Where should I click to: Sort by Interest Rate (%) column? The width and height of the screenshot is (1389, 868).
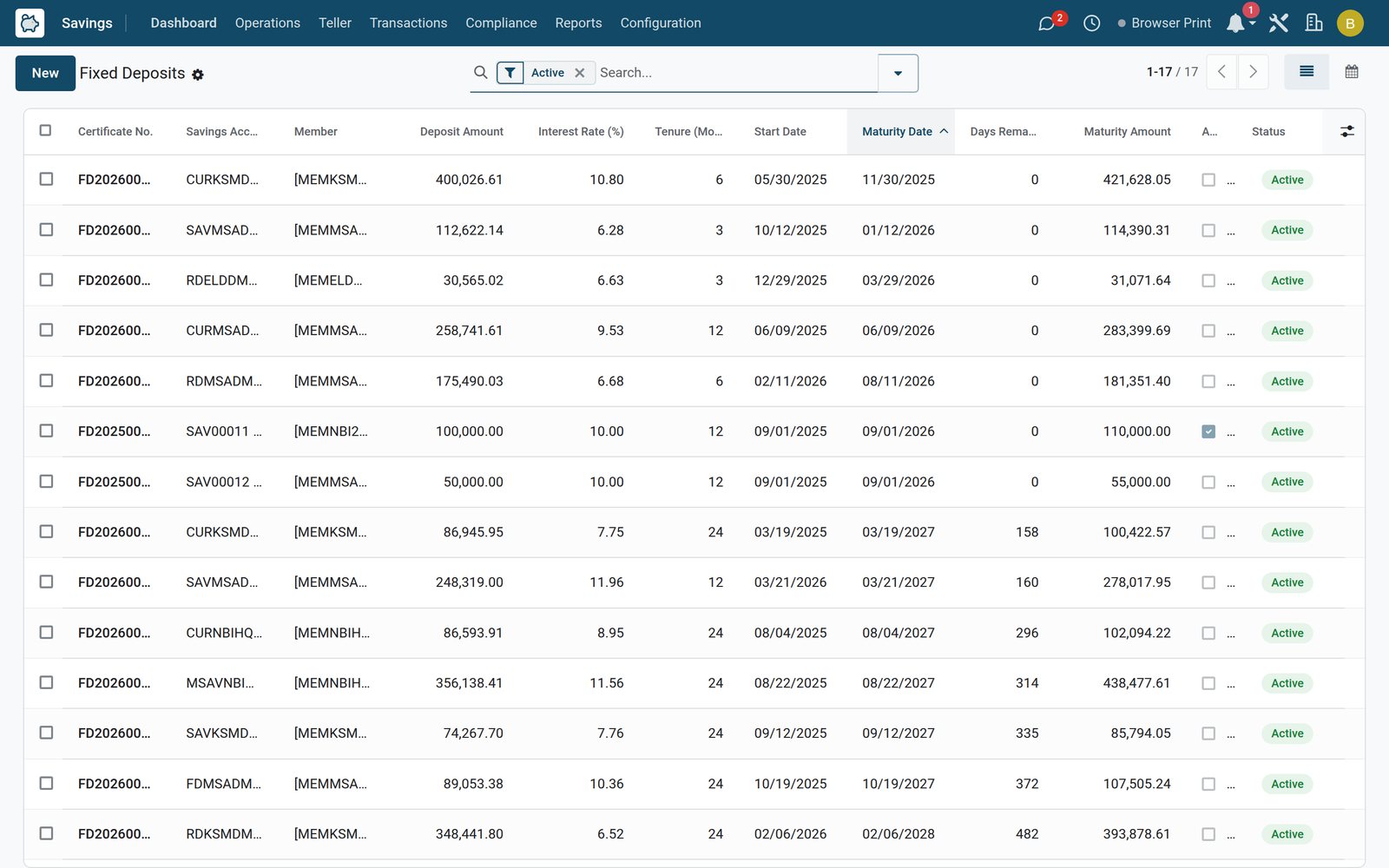(581, 132)
